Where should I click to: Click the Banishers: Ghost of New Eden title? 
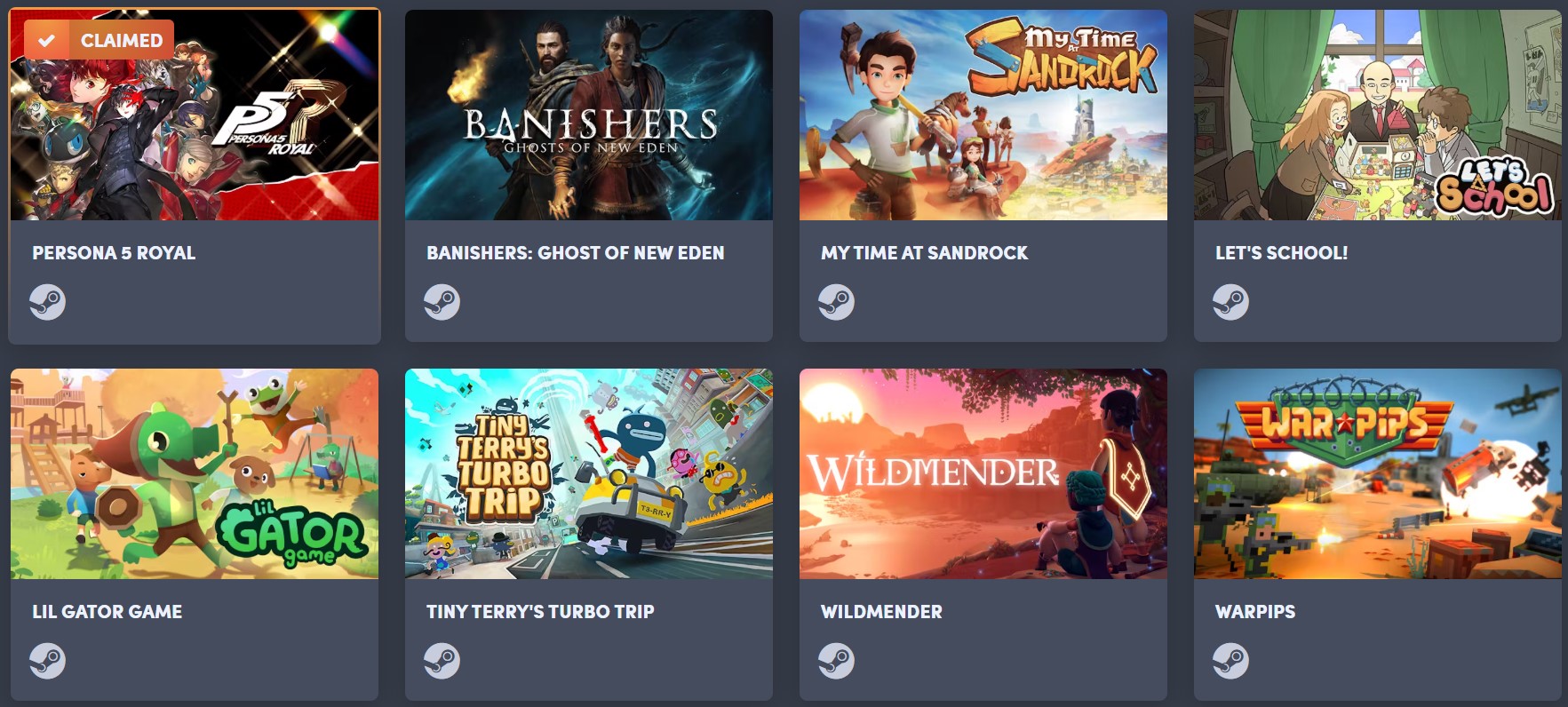[576, 253]
